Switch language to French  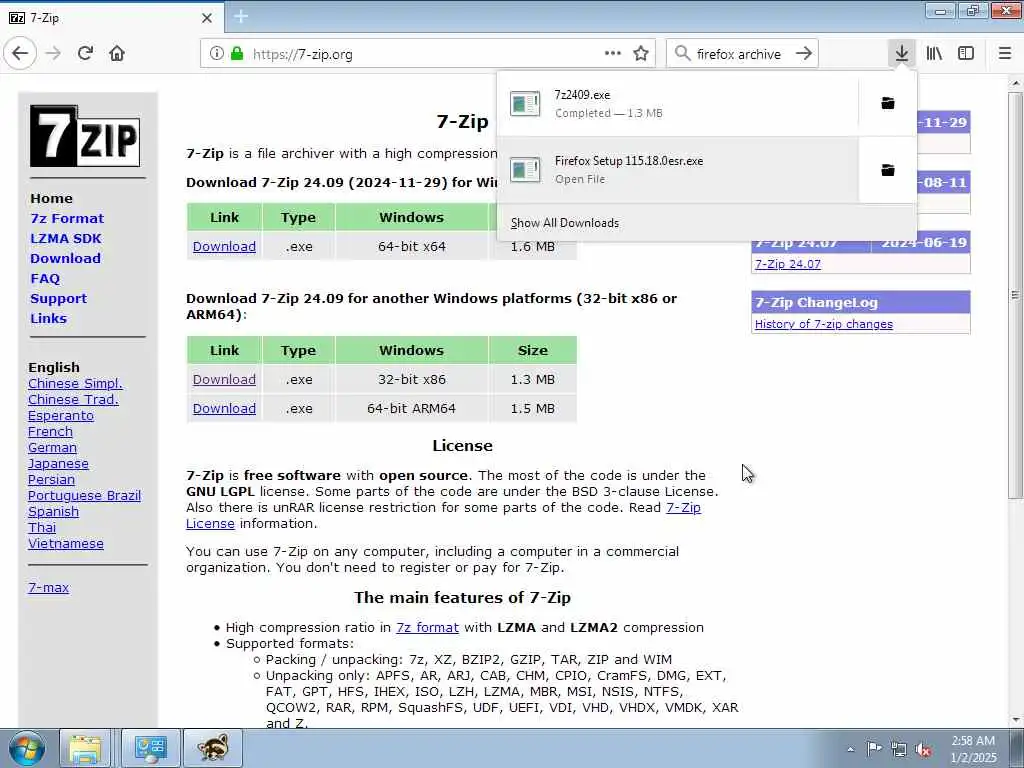click(50, 431)
